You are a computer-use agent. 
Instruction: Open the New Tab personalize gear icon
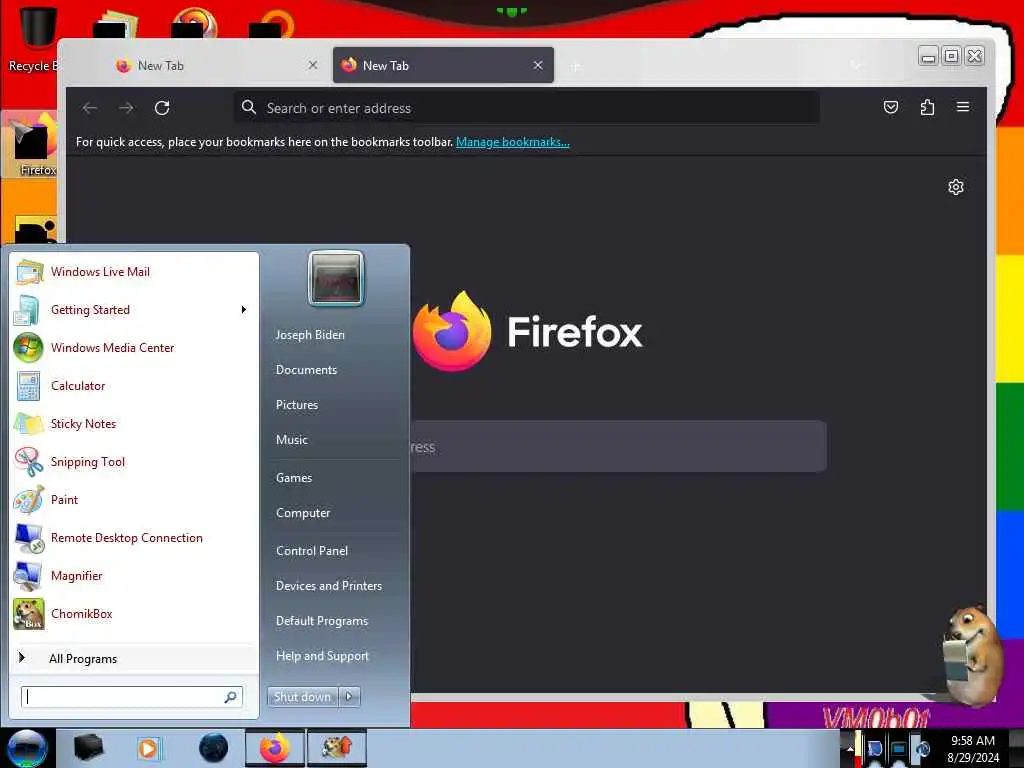(x=955, y=187)
